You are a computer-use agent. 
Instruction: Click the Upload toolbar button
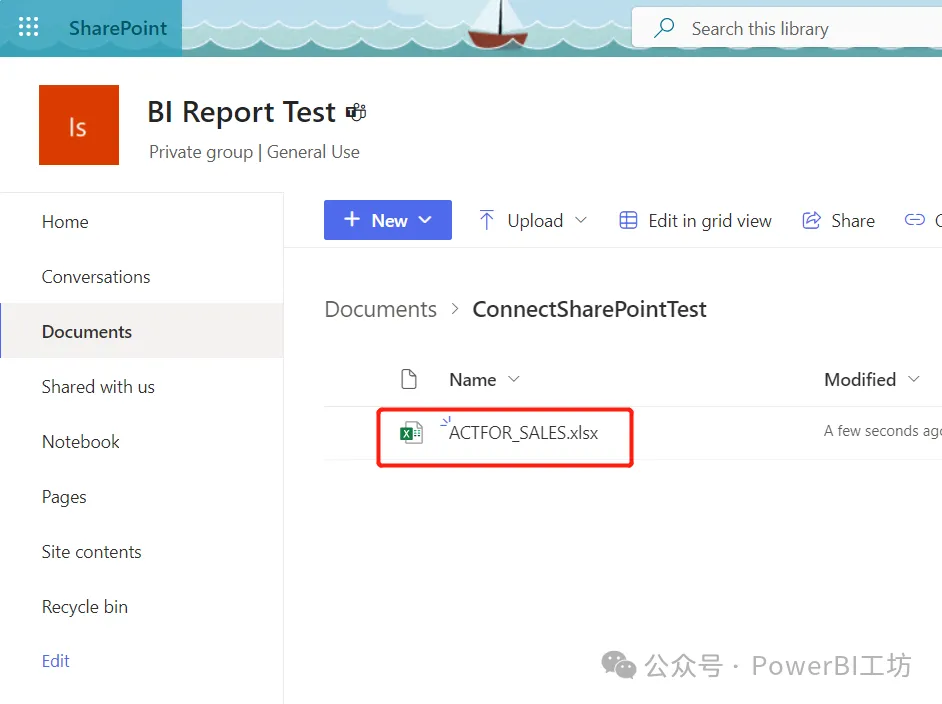coord(533,220)
